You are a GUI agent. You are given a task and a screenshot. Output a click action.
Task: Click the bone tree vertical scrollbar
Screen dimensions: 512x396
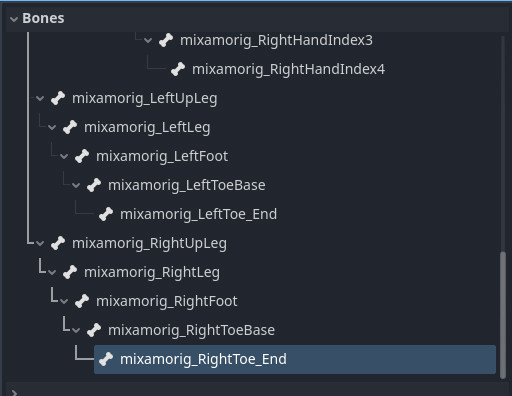tap(503, 315)
